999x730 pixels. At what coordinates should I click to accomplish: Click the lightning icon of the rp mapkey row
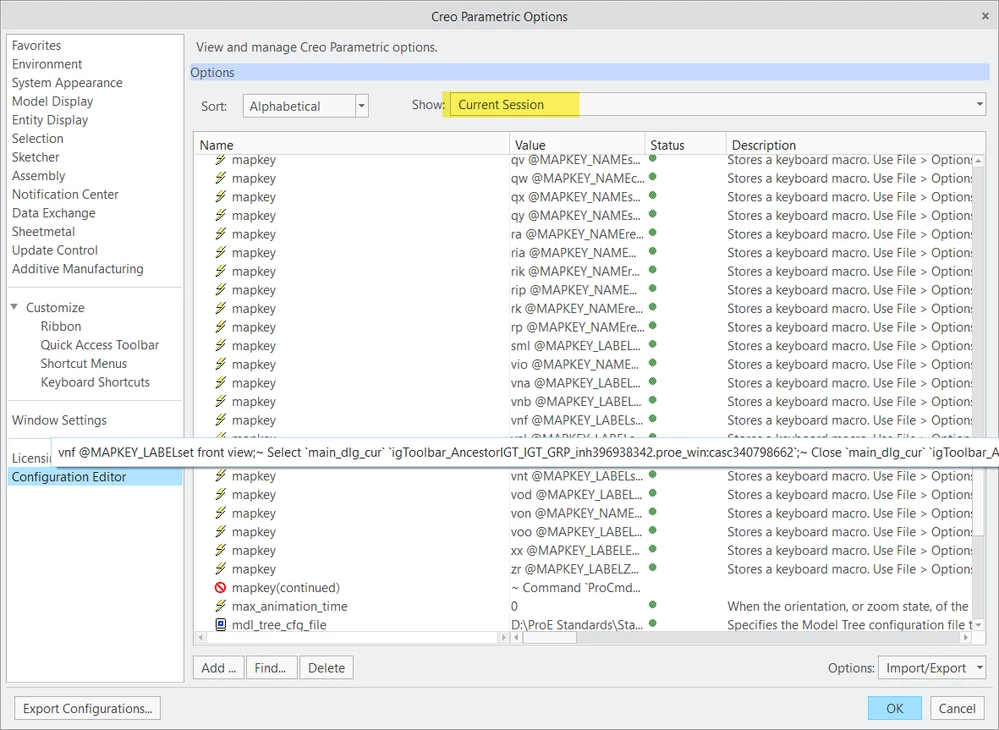coord(220,327)
